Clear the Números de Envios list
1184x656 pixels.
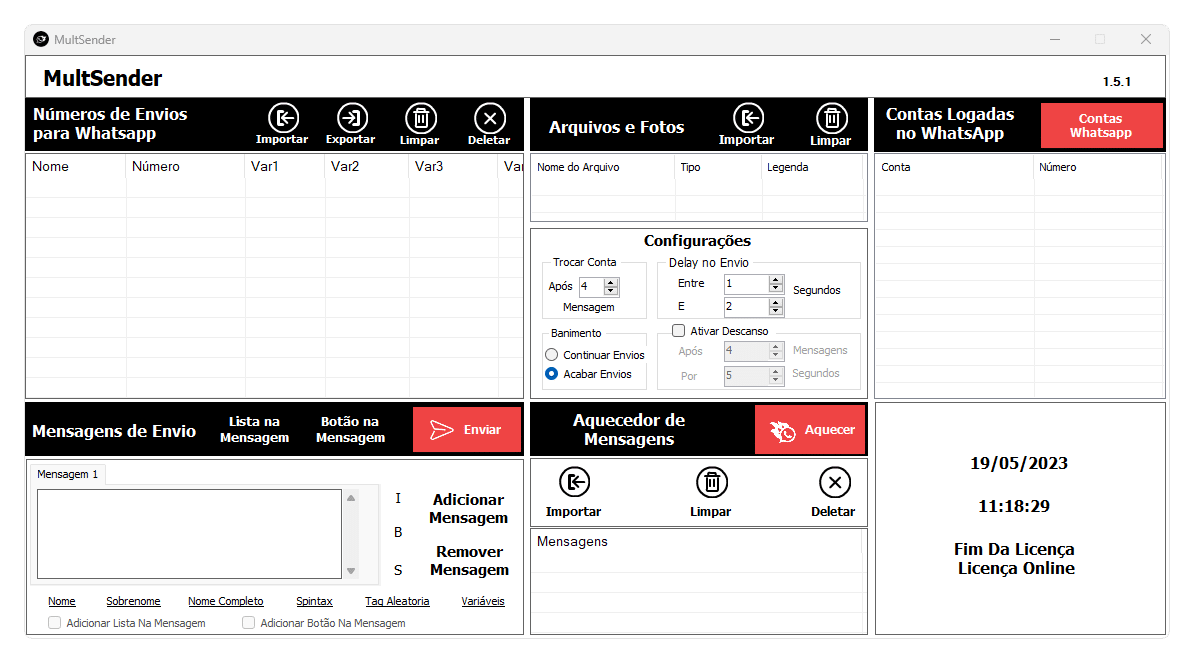coord(420,125)
